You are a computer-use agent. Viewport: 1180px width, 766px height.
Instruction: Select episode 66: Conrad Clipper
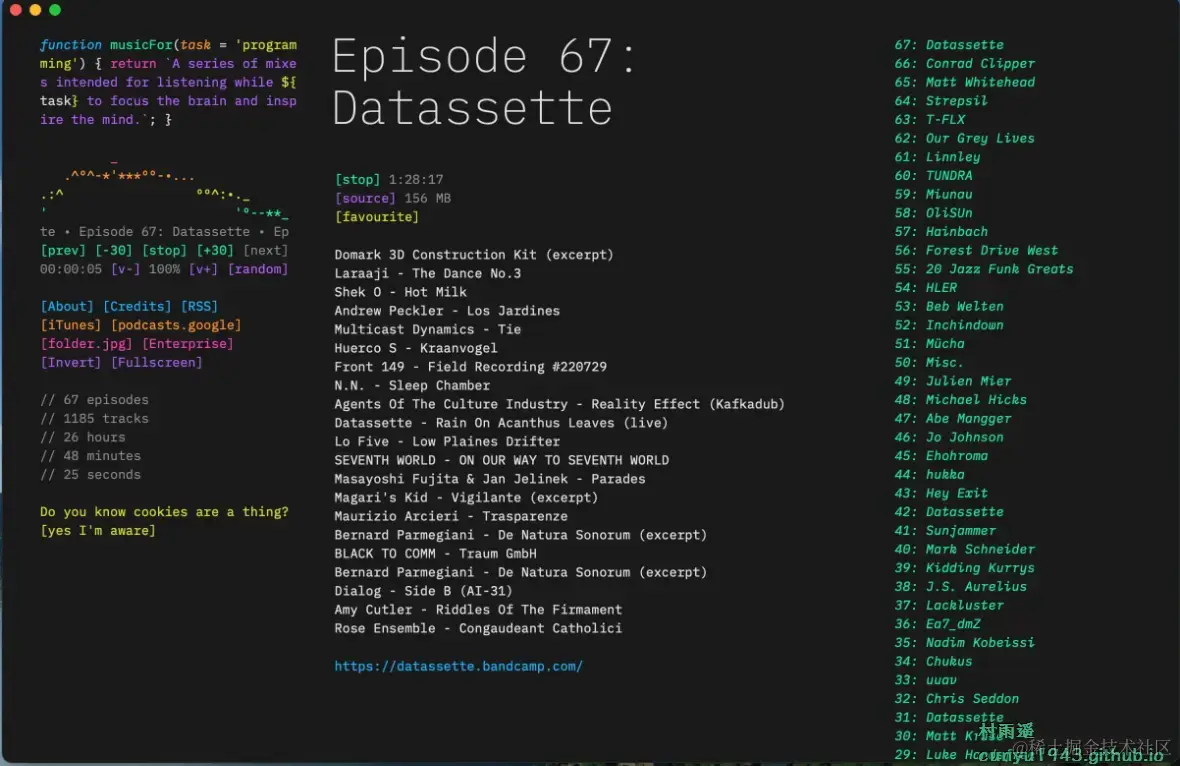[x=964, y=64]
